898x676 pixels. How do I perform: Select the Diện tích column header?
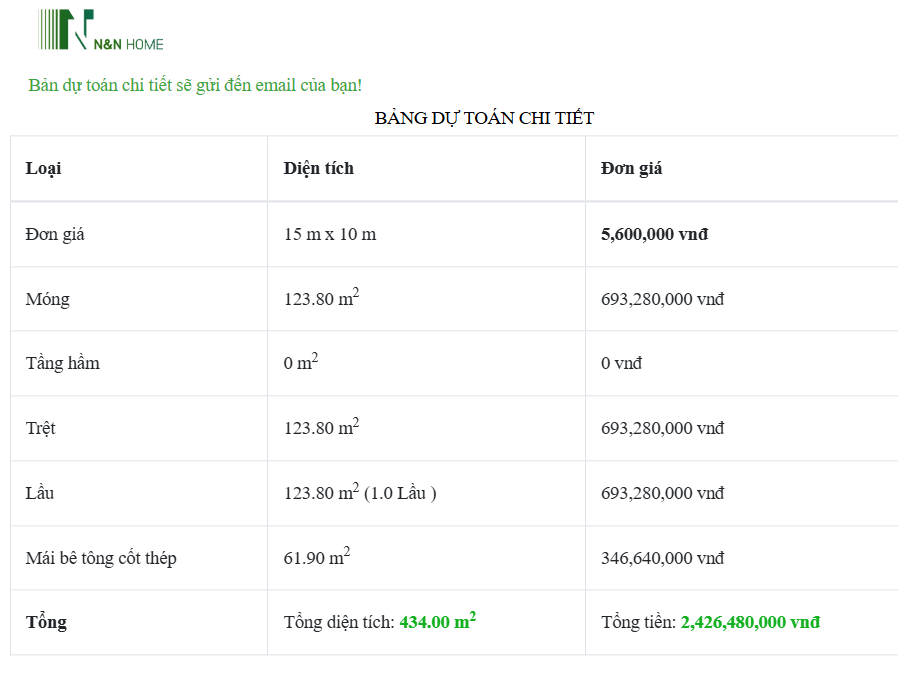coord(318,168)
